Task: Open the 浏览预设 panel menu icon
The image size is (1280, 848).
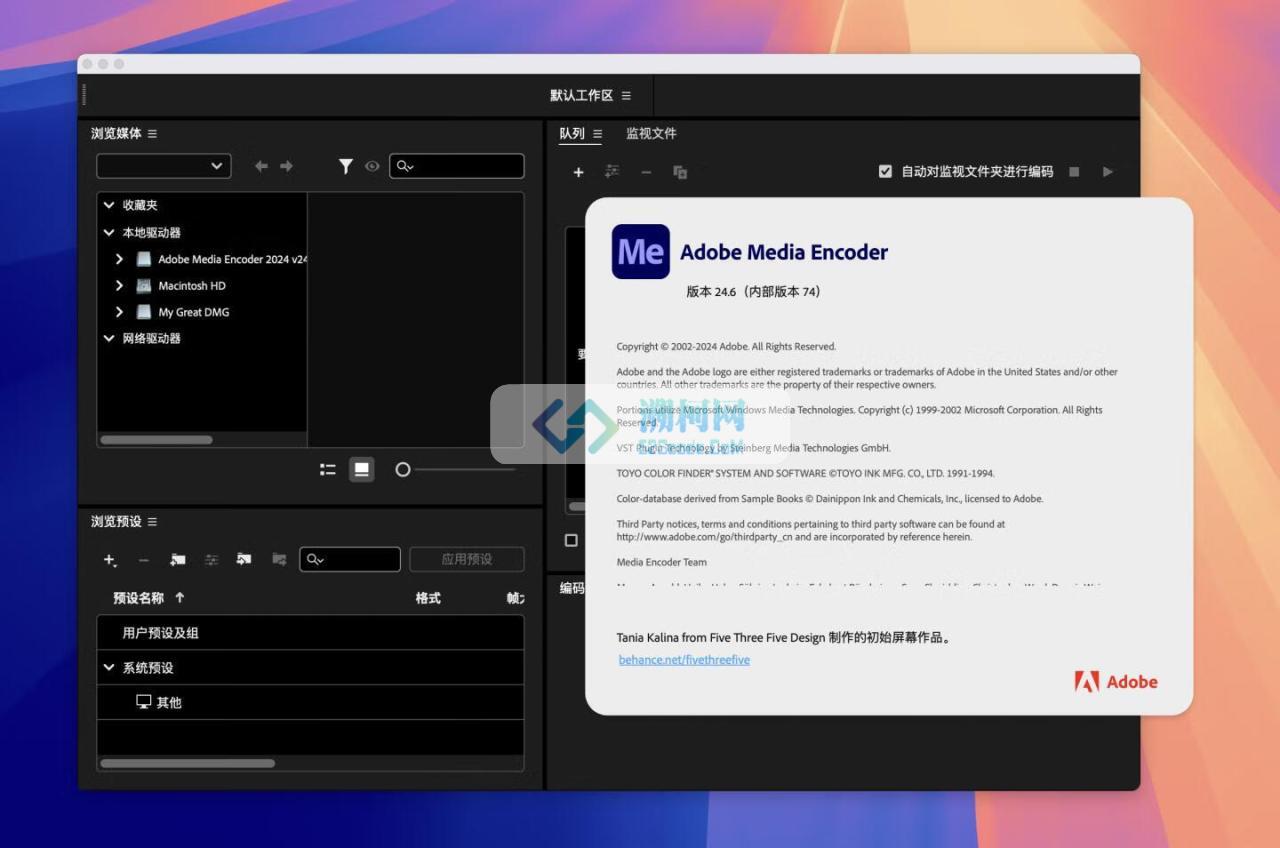Action: (x=152, y=522)
